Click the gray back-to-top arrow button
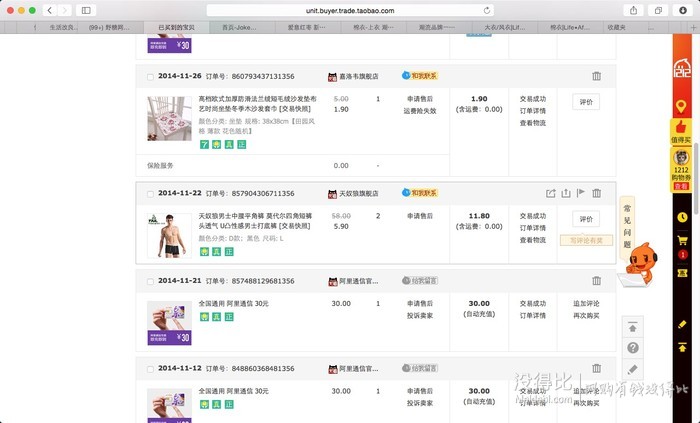This screenshot has height=423, width=700. pos(633,327)
